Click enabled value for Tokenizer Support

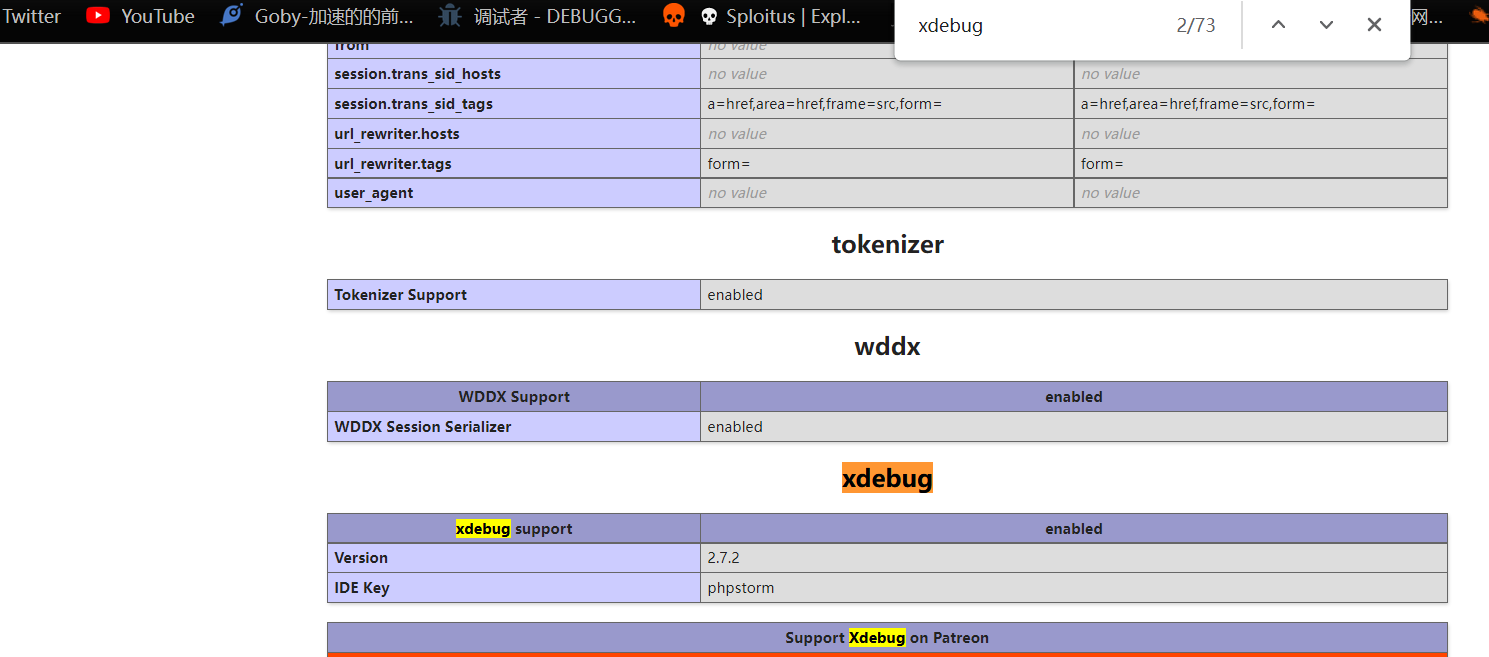(735, 295)
